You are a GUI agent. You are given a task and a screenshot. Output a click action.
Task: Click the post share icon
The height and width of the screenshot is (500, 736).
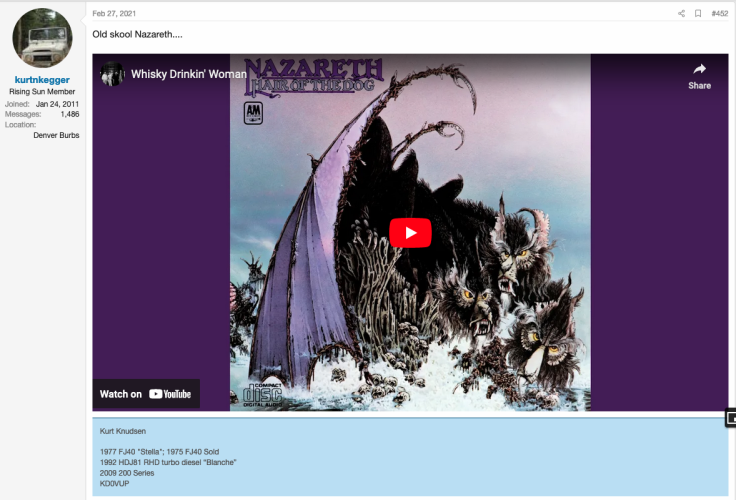click(681, 14)
